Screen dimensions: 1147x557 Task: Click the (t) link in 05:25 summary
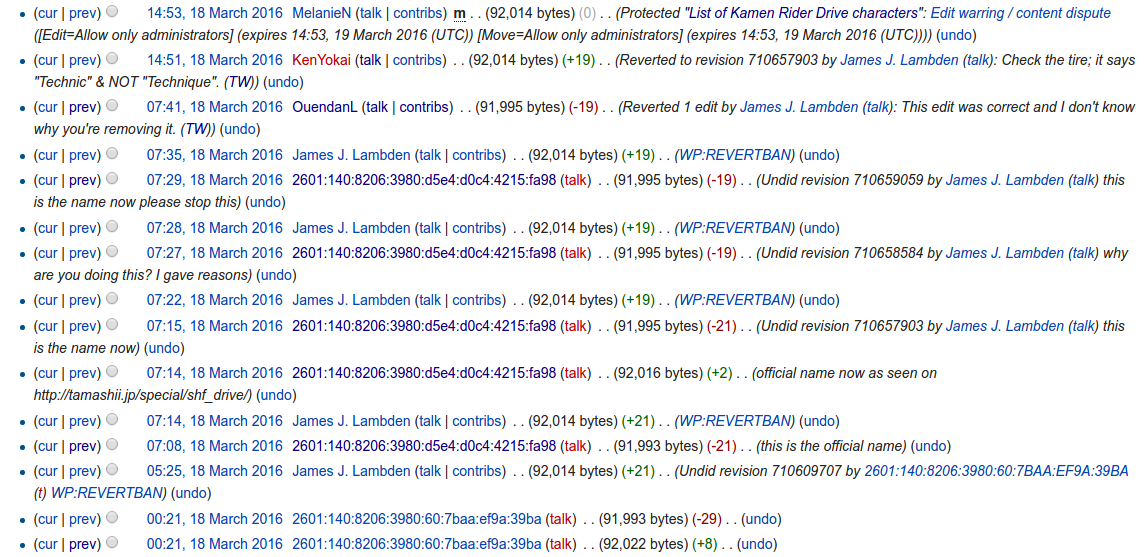40,493
